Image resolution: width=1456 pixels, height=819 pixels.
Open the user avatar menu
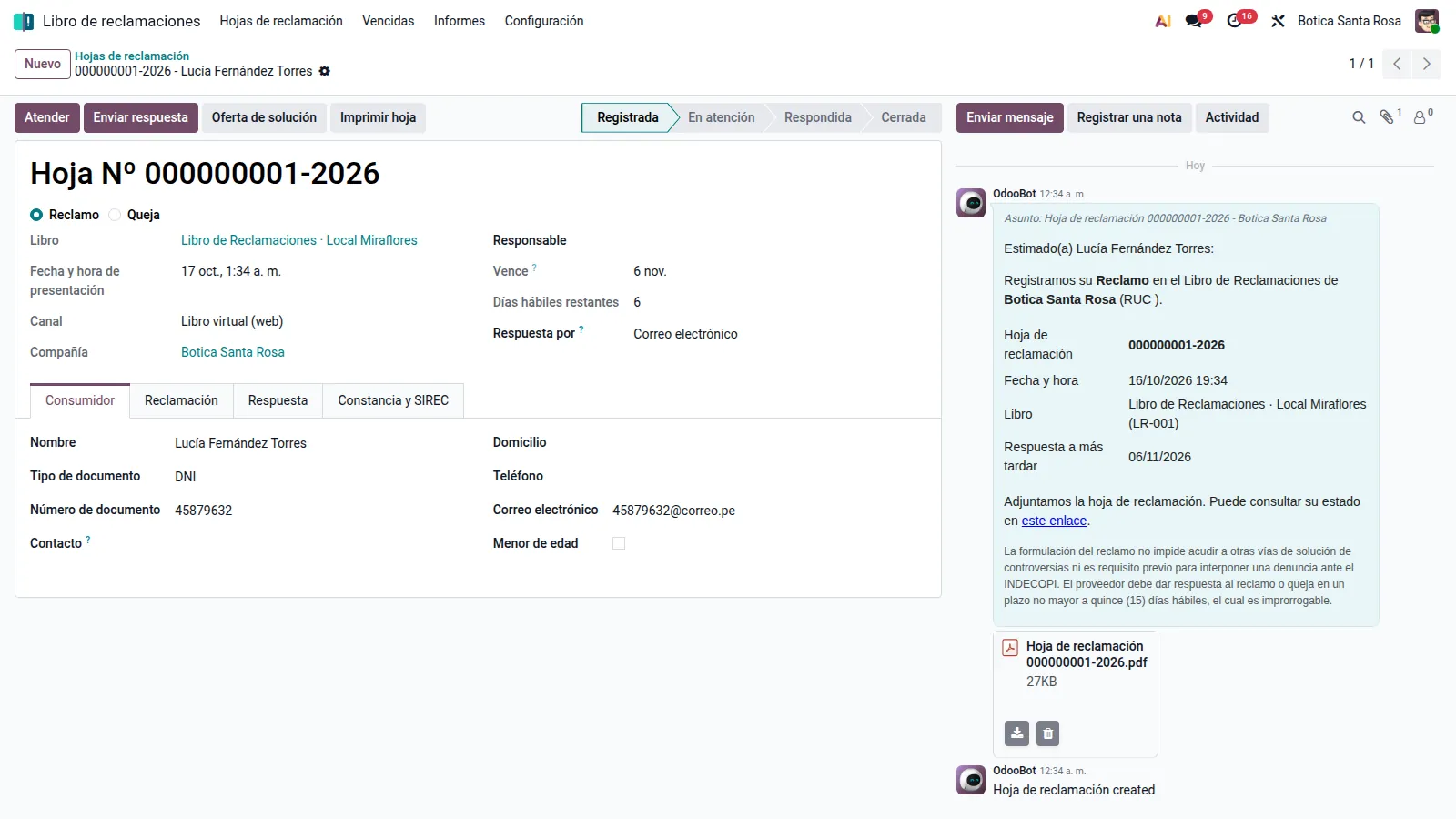(1427, 21)
